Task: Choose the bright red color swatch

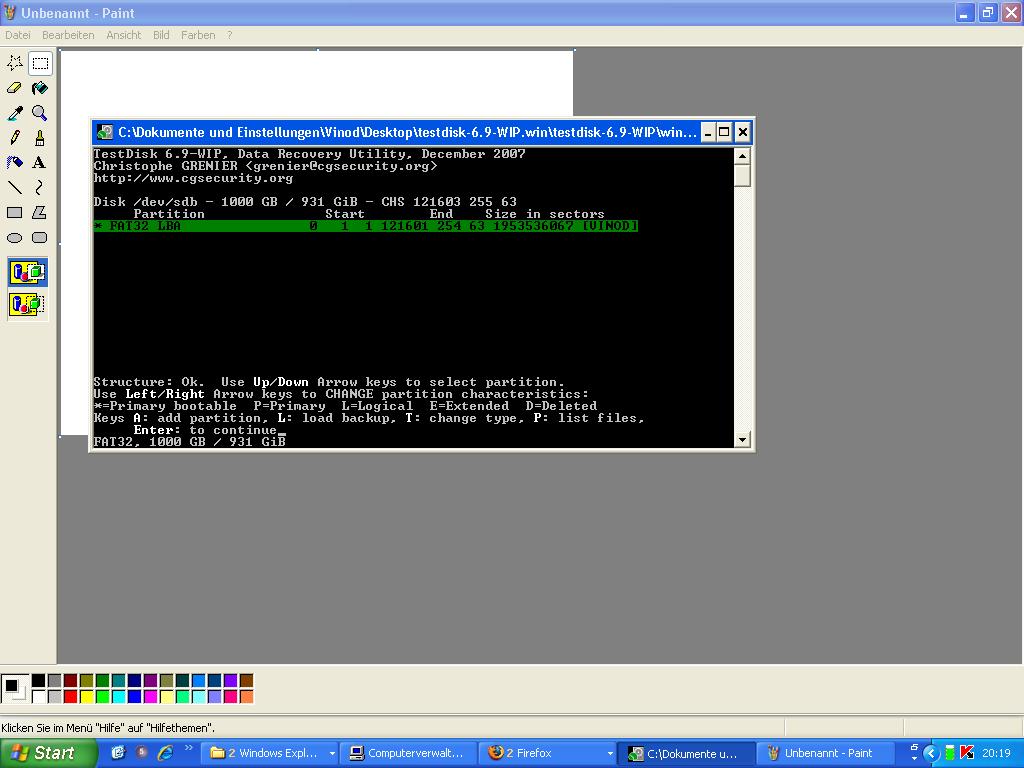Action: pyautogui.click(x=71, y=697)
